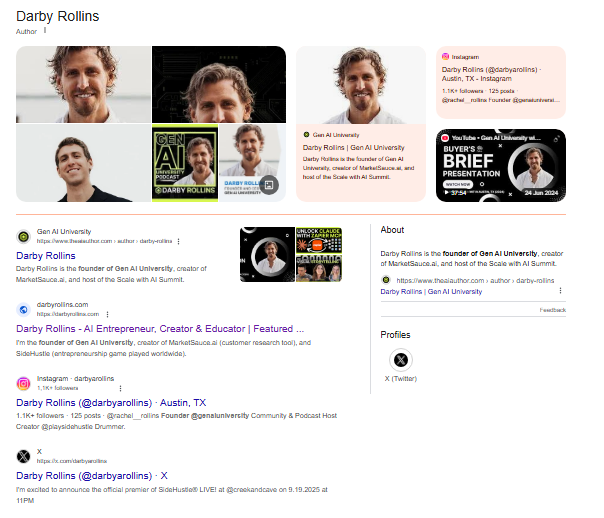Open the Instagram card for @darbyarollins
Viewport: 604px width, 518px height.
(501, 82)
